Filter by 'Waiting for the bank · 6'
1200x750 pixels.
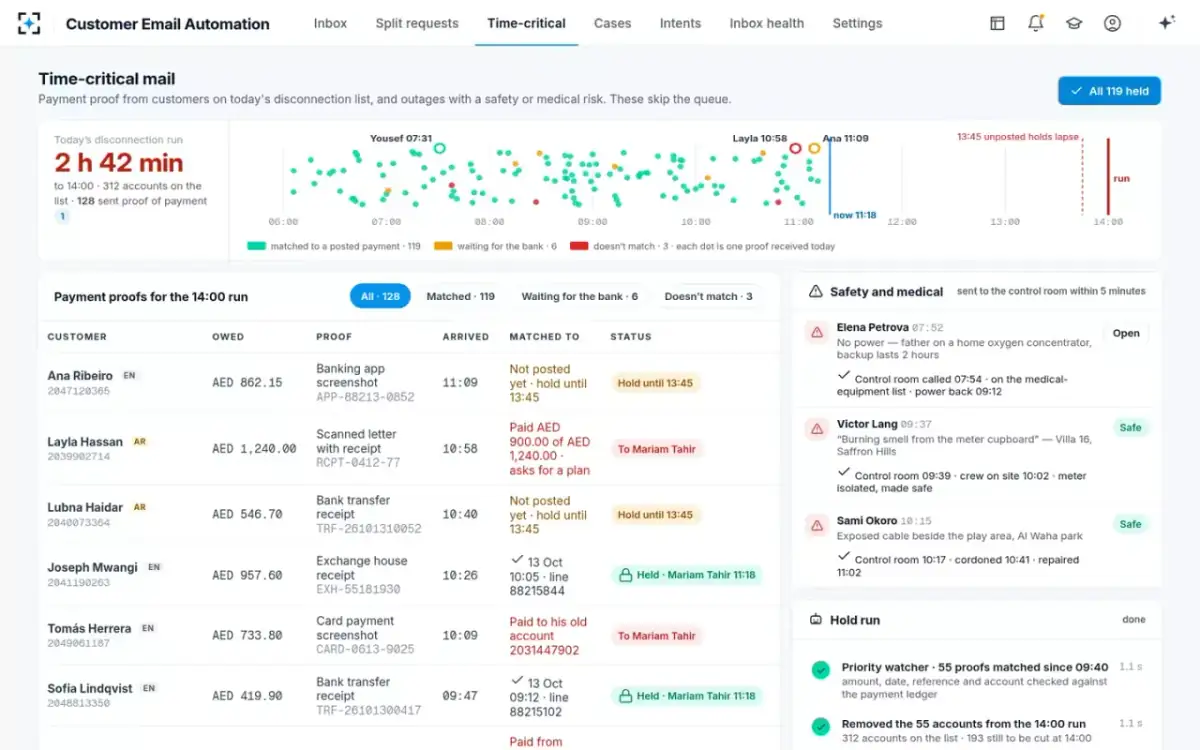580,296
